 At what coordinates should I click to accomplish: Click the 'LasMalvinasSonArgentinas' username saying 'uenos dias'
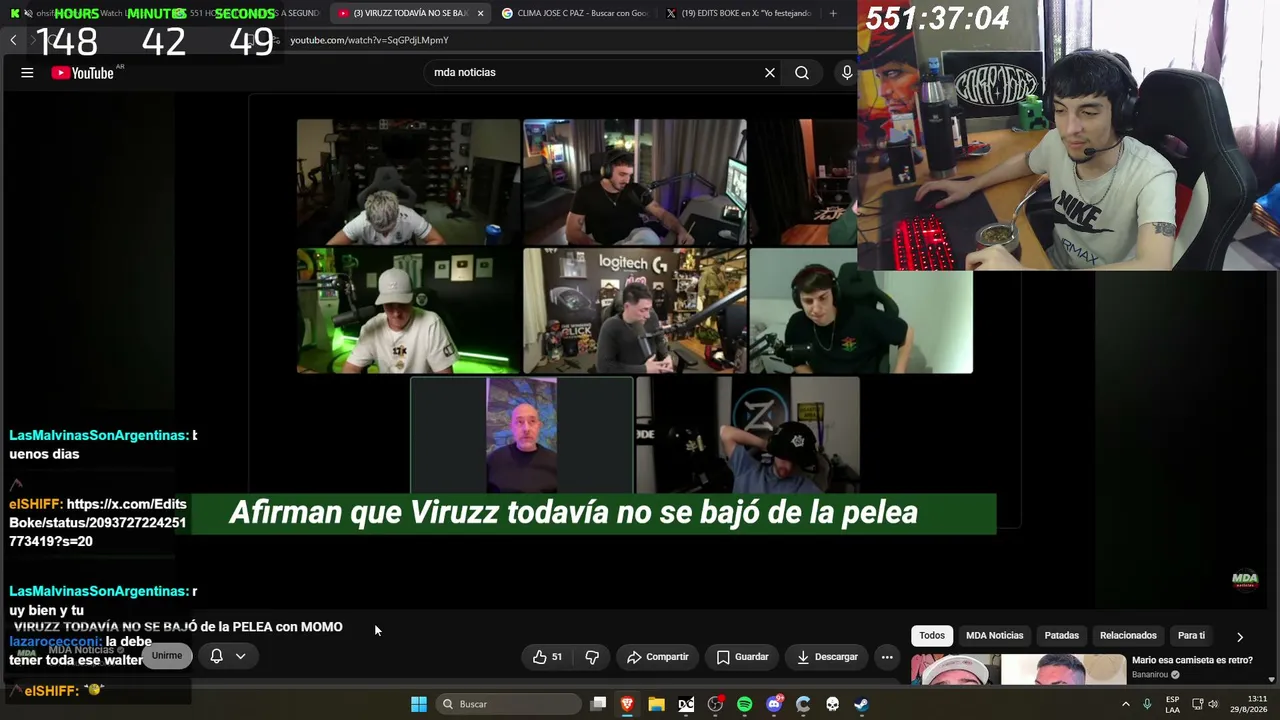tap(97, 435)
